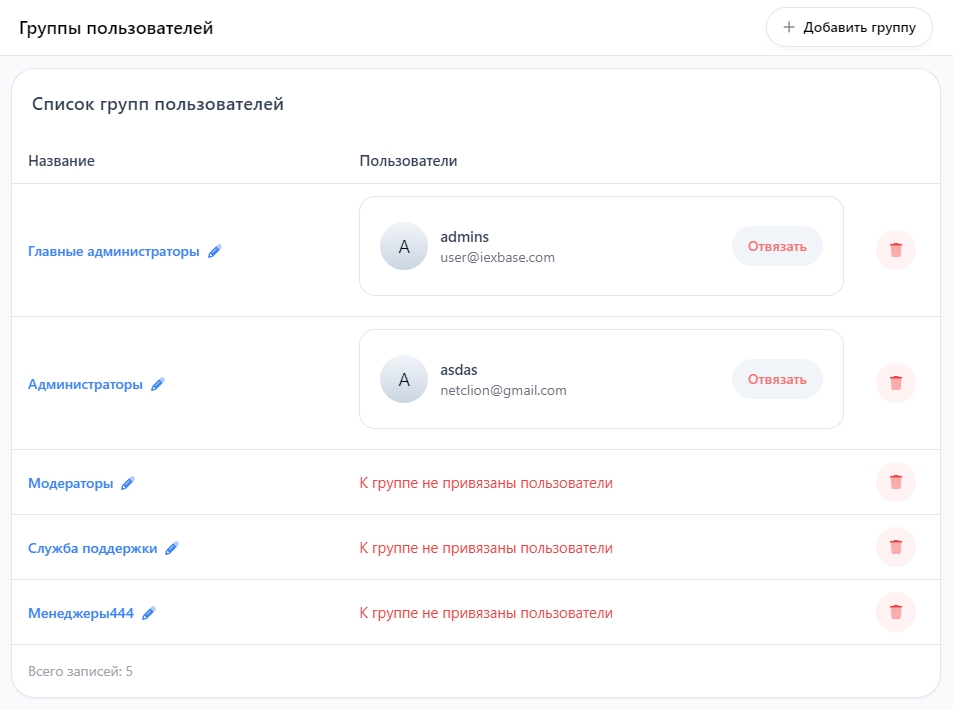The image size is (953, 710).
Task: Click the Добавить группу button
Action: click(849, 27)
